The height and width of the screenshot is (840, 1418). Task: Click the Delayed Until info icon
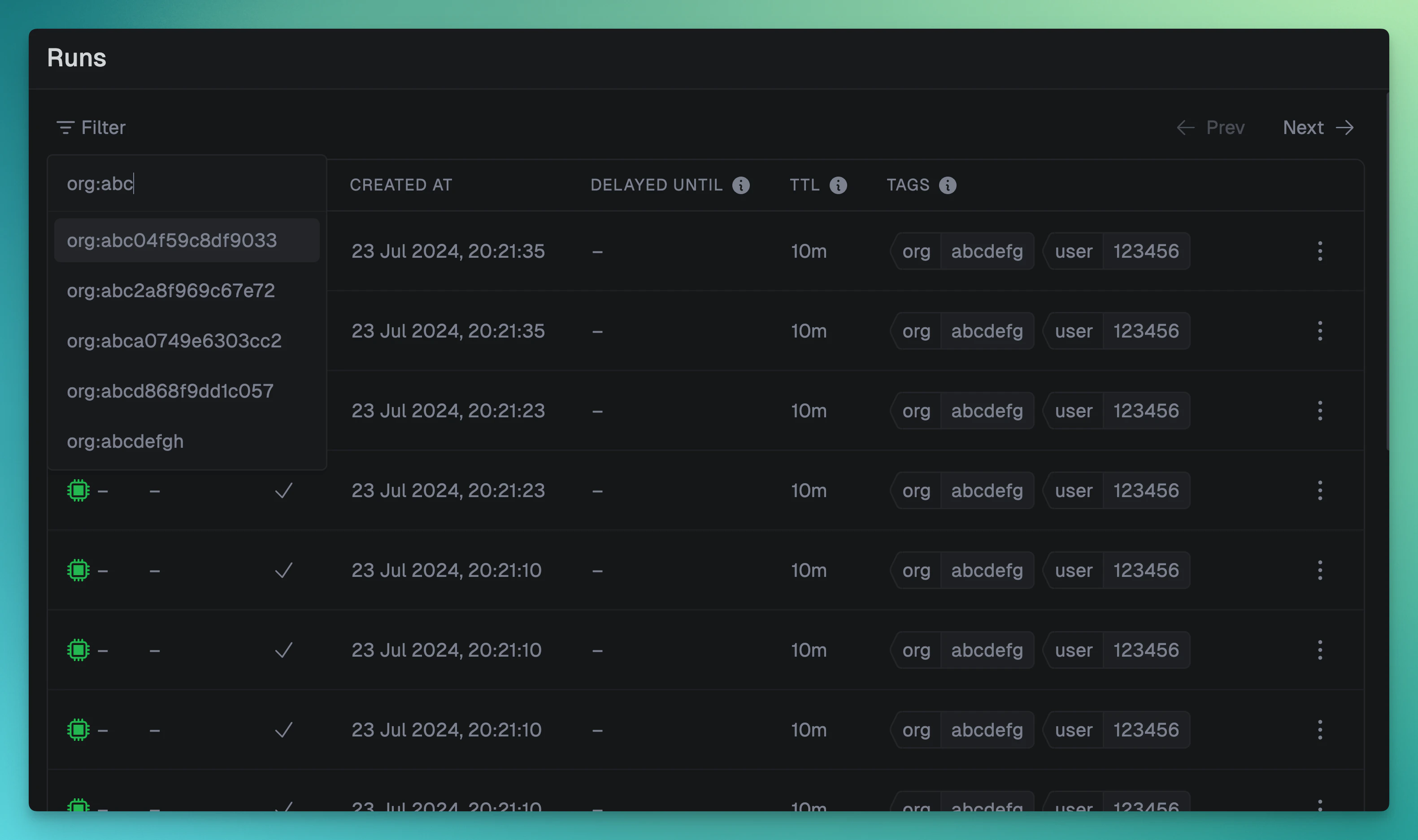point(741,185)
